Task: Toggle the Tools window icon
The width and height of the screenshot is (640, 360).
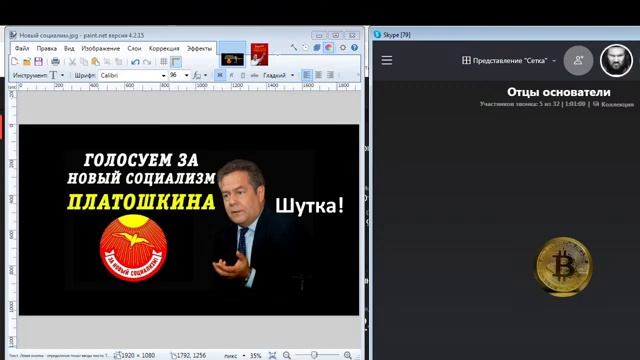Action: [294, 47]
